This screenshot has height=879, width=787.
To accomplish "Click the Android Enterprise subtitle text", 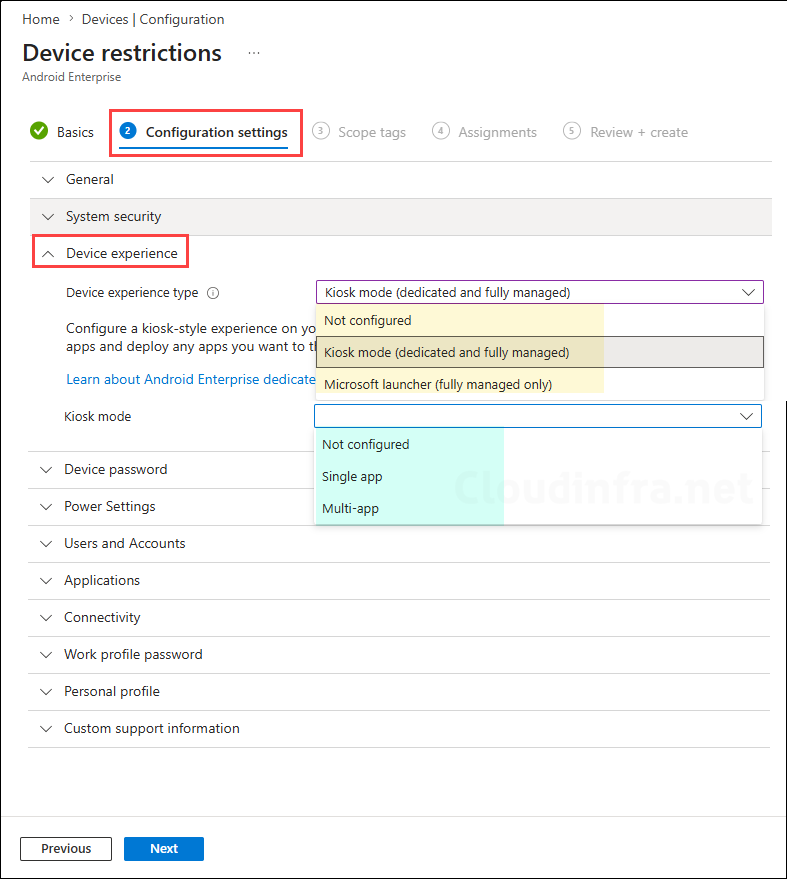I will [72, 77].
